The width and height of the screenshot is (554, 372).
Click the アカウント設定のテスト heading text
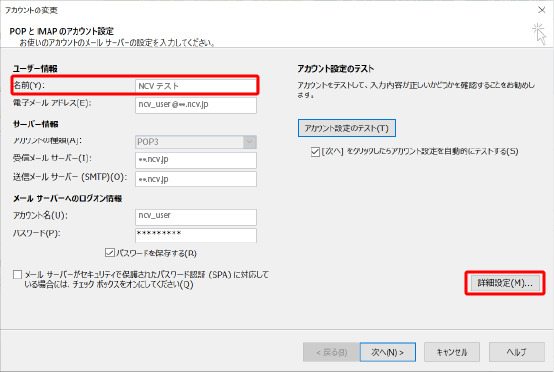click(335, 69)
